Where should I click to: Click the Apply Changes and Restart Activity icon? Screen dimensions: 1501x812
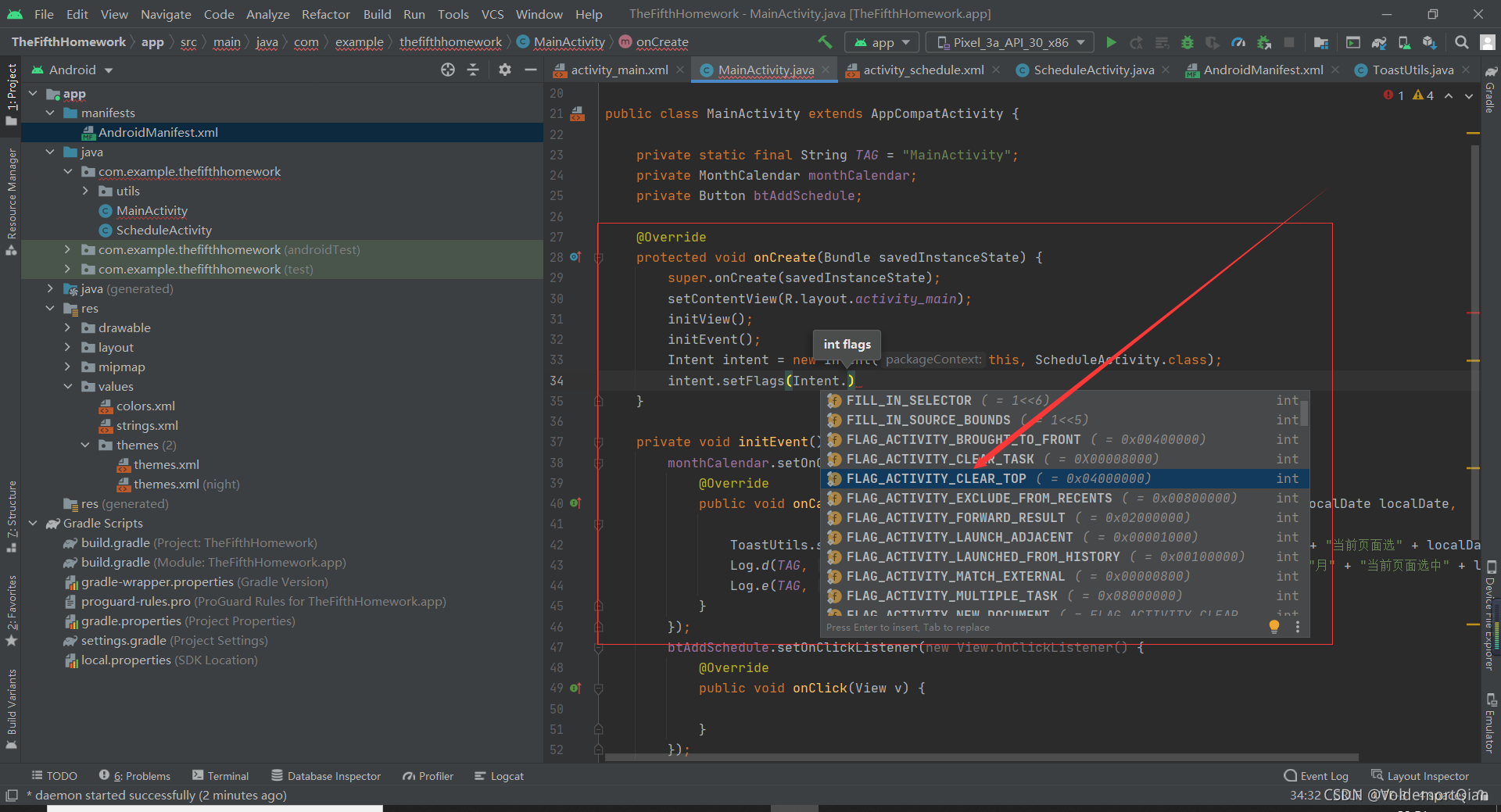point(1137,42)
